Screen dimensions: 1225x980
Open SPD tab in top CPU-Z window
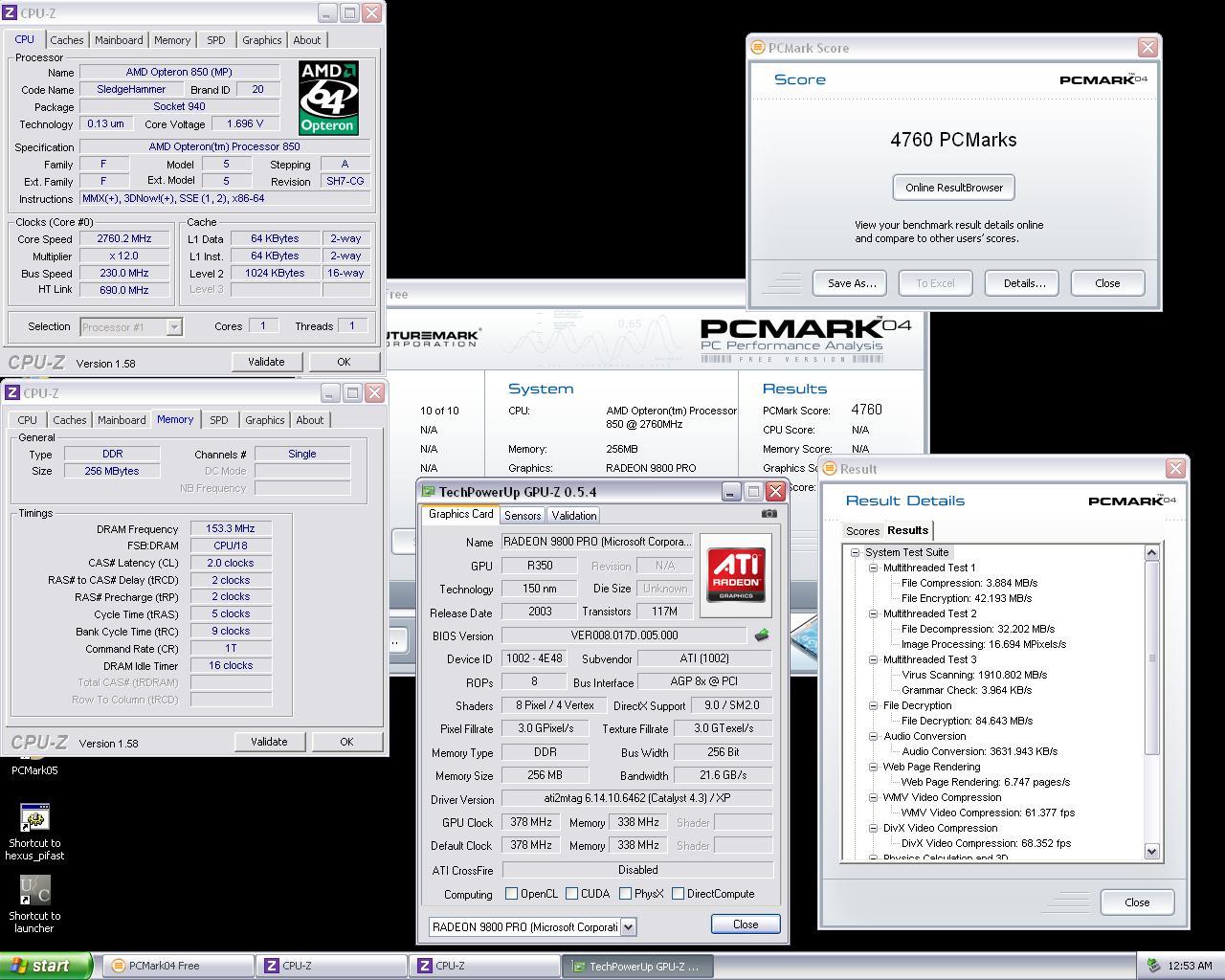pos(216,40)
